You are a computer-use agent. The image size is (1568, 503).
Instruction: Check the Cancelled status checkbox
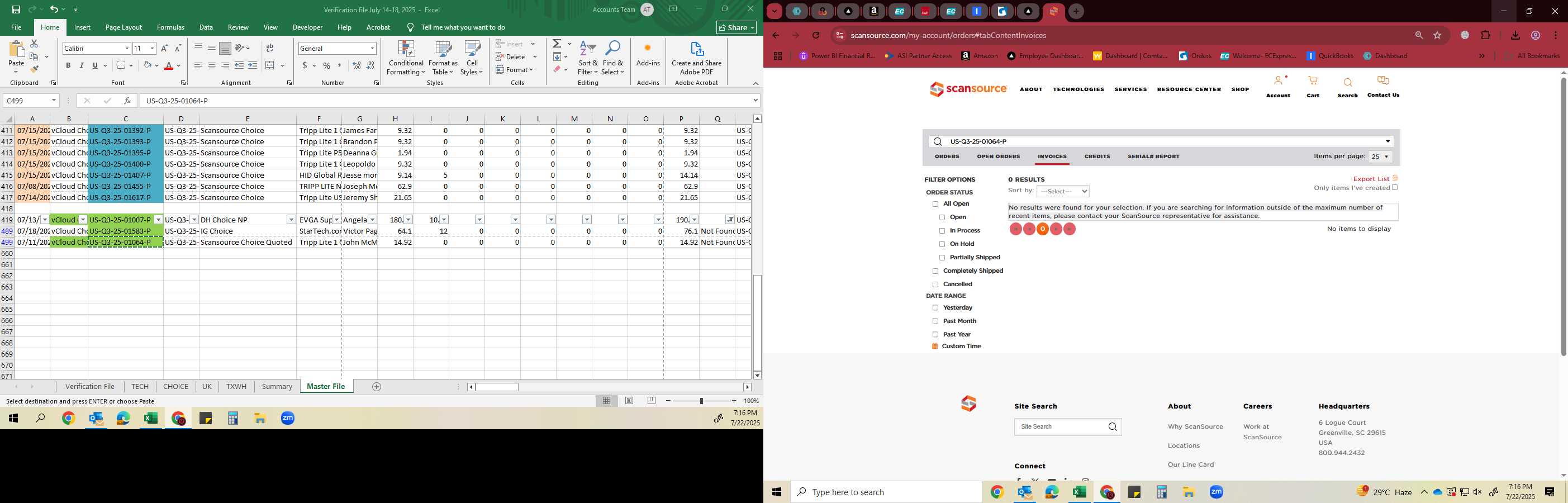(x=935, y=284)
